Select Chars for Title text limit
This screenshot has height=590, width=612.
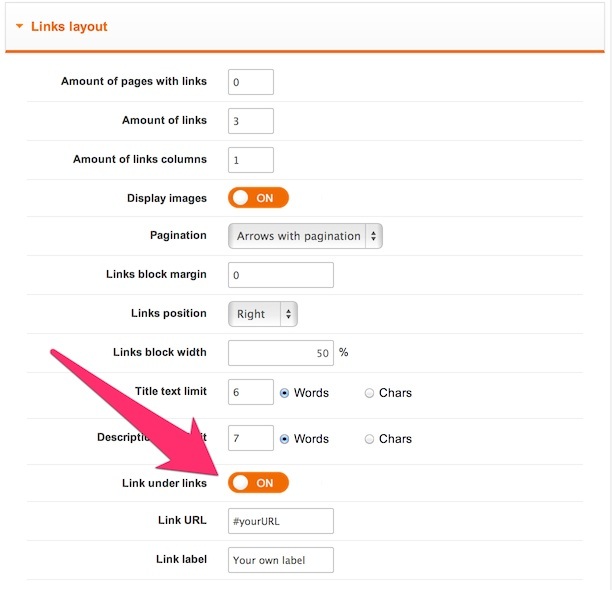370,393
